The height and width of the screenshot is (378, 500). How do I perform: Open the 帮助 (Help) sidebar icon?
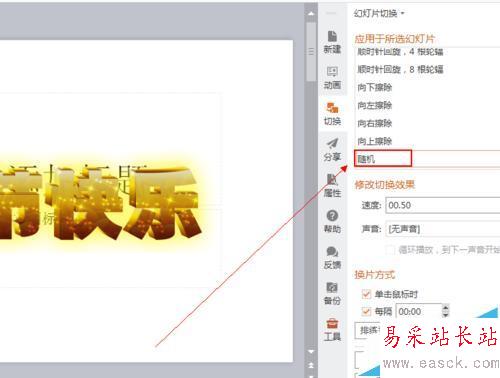332,222
